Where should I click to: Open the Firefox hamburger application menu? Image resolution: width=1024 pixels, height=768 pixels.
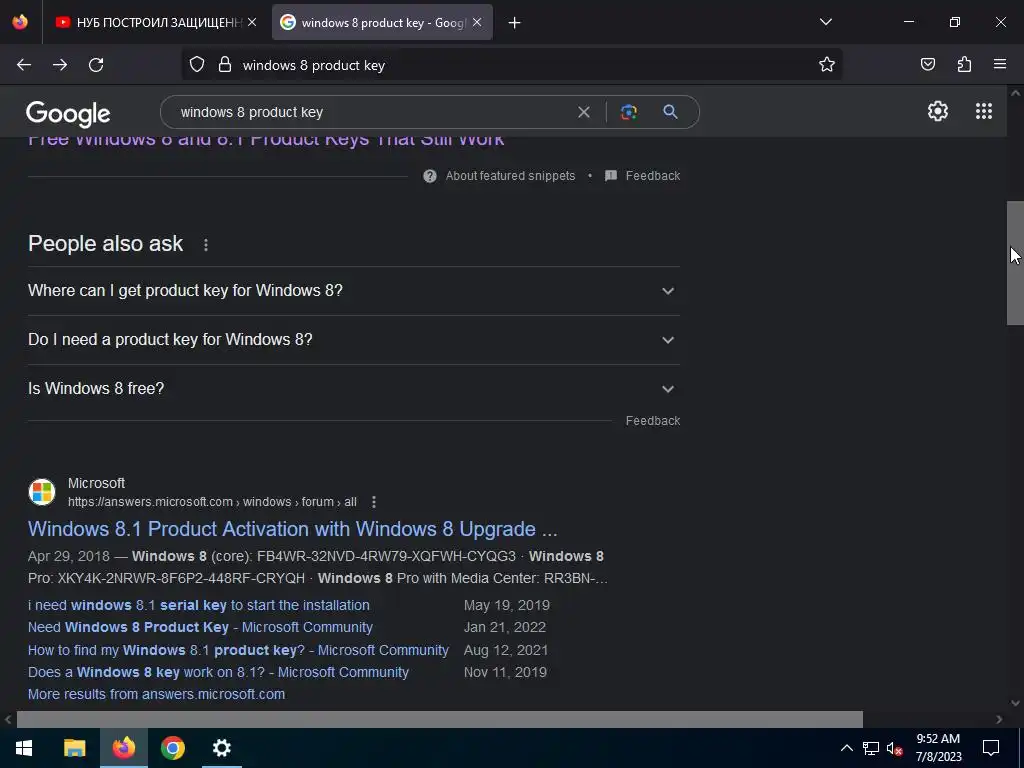1000,64
